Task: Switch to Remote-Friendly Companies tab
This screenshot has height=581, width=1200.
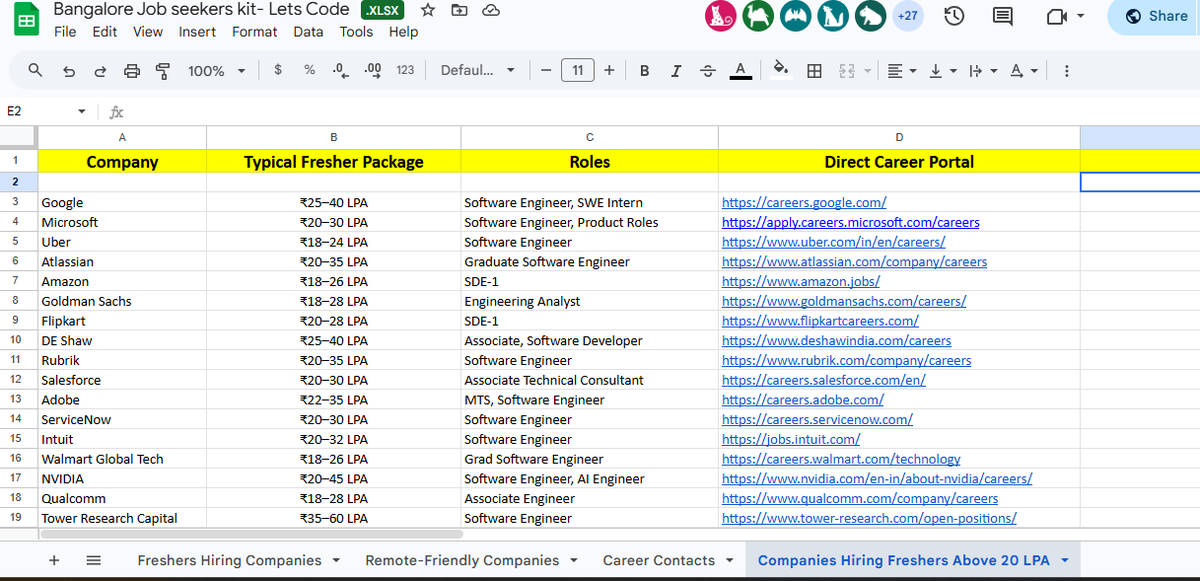Action: 462,560
